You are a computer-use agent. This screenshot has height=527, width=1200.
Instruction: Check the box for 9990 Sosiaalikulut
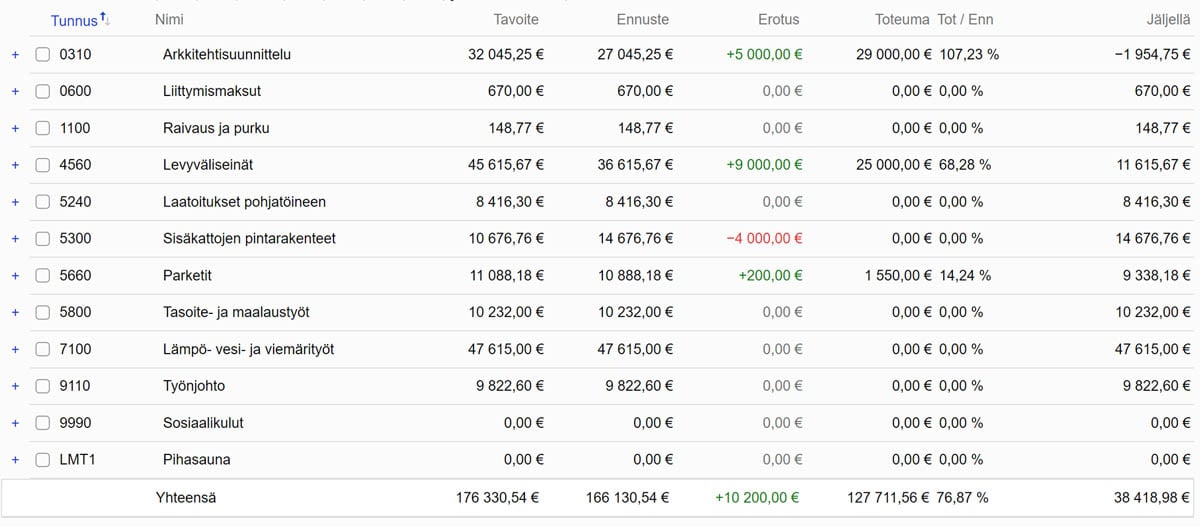click(42, 423)
